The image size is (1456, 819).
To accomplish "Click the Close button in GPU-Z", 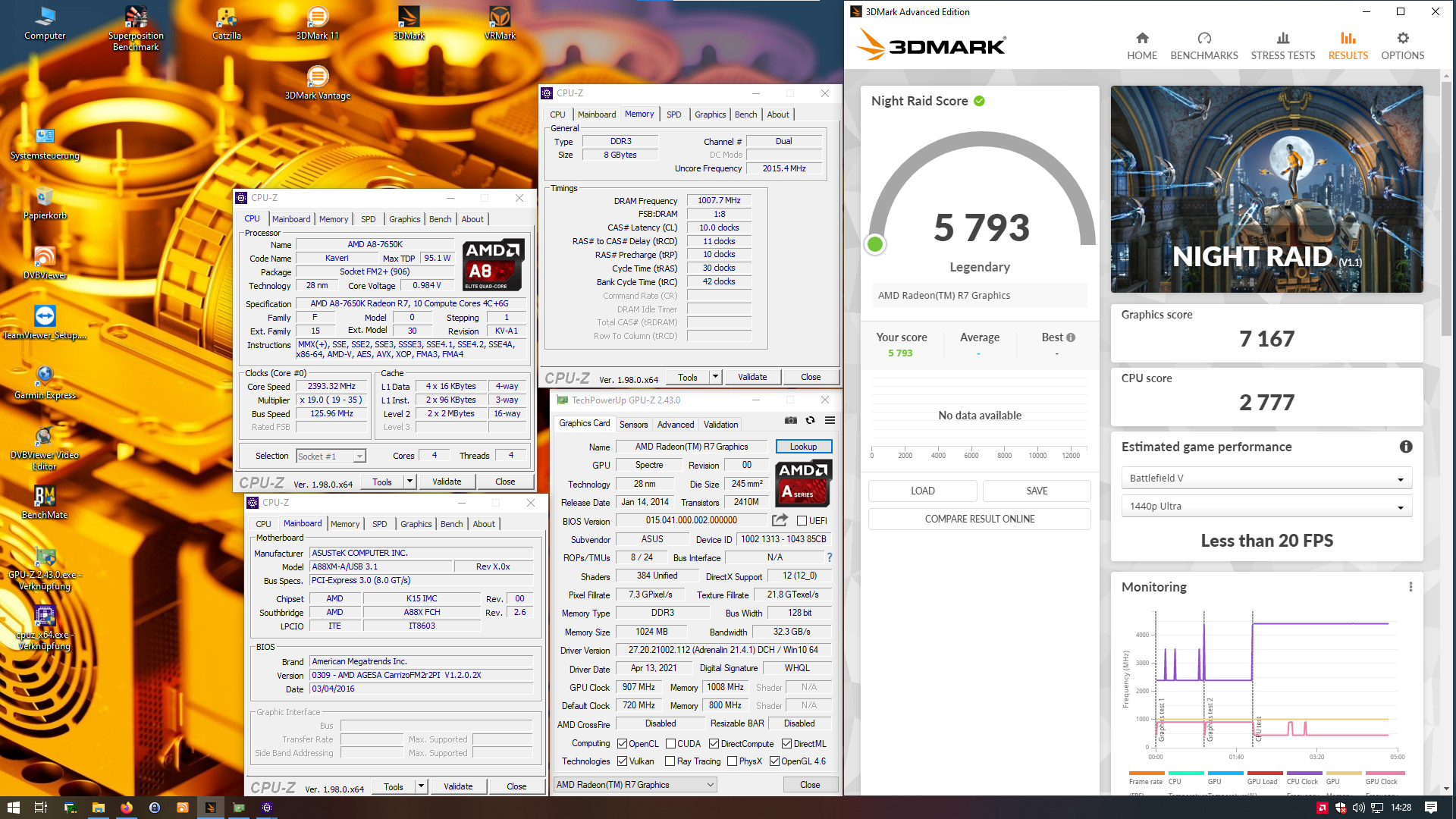I will tap(810, 785).
